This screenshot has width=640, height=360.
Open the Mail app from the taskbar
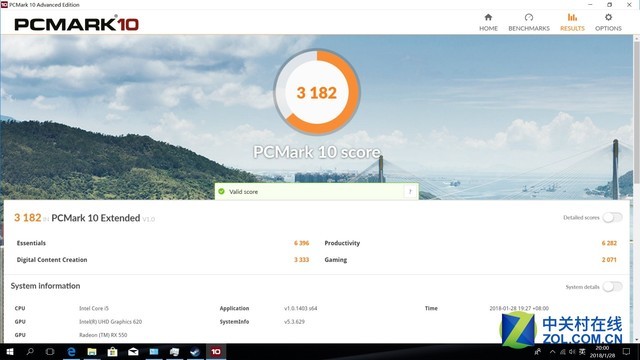tap(133, 351)
